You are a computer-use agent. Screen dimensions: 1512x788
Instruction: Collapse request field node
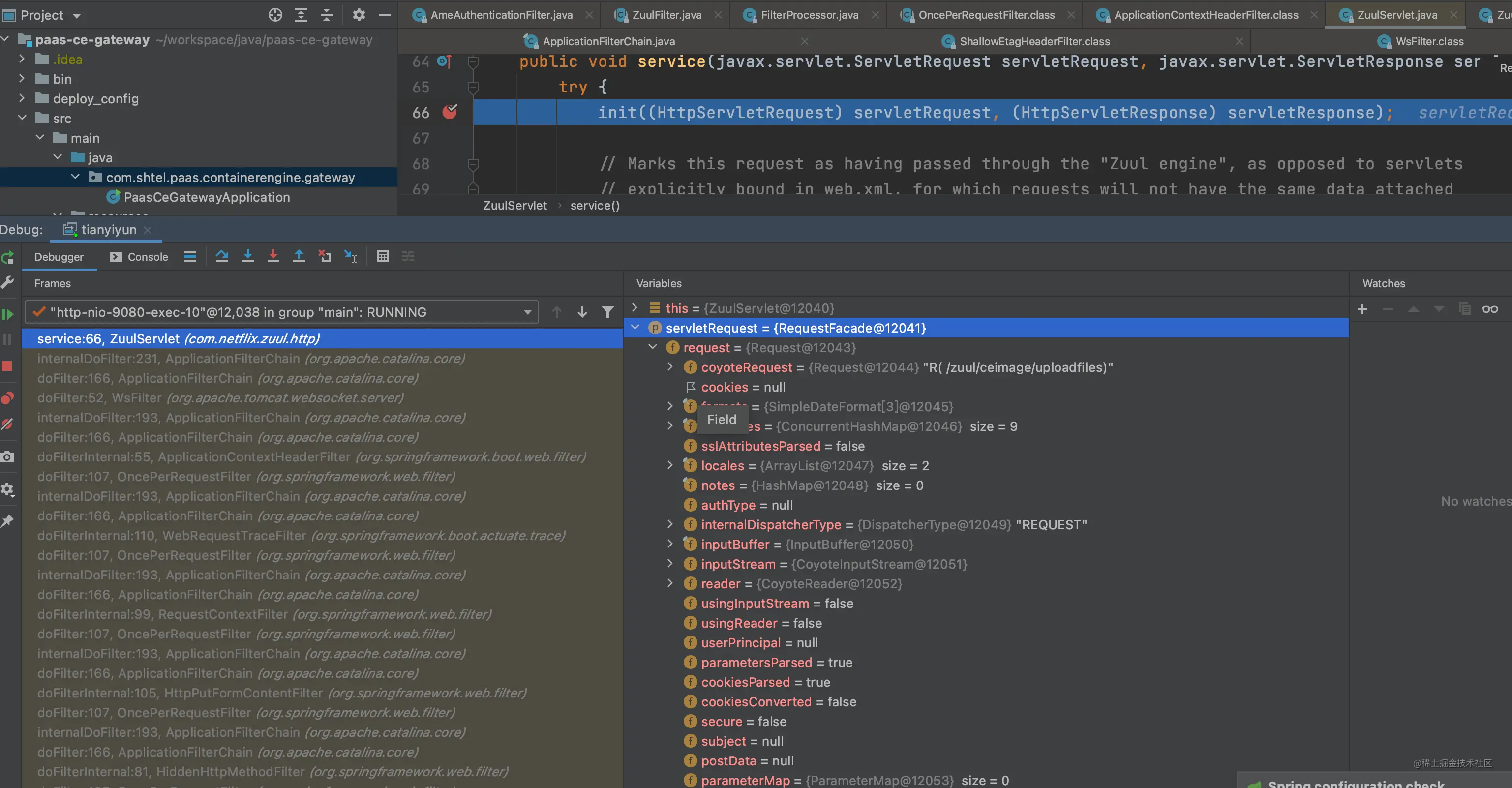(x=653, y=347)
